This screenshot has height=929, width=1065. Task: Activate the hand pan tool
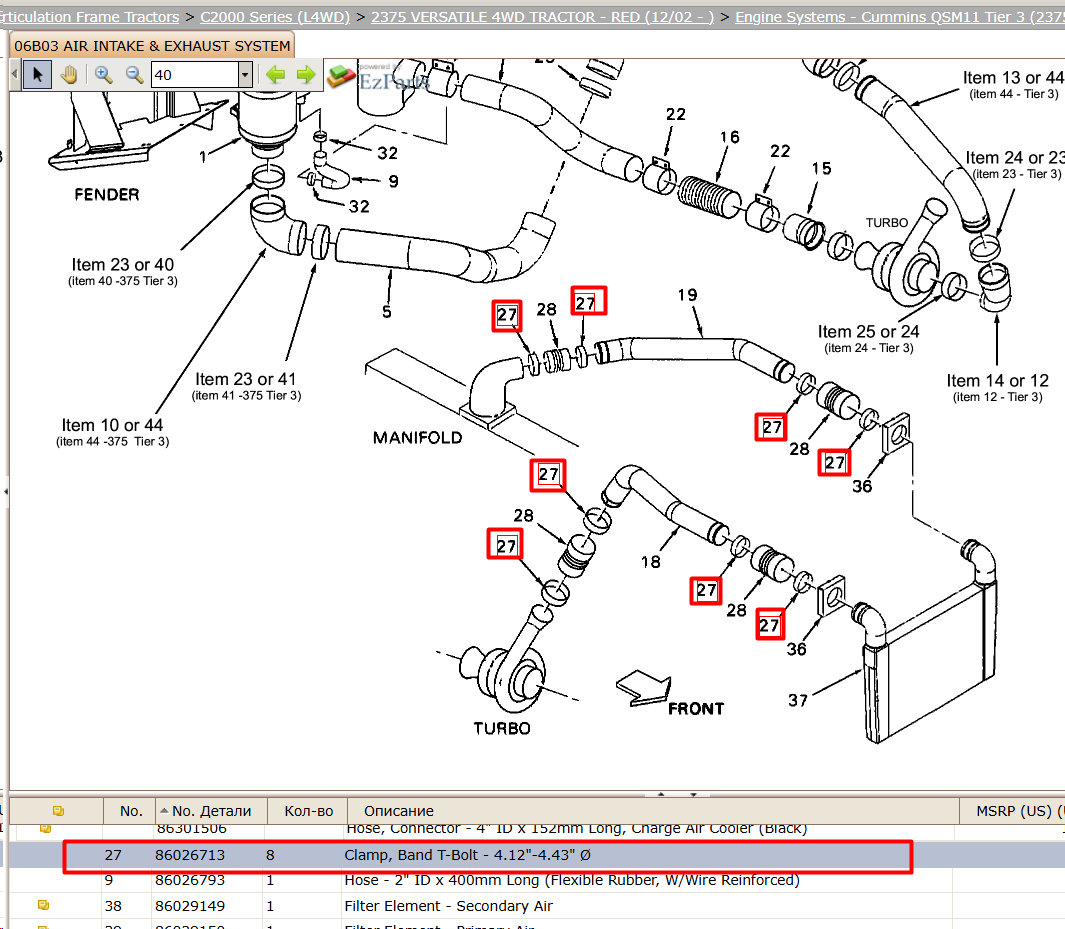[69, 75]
